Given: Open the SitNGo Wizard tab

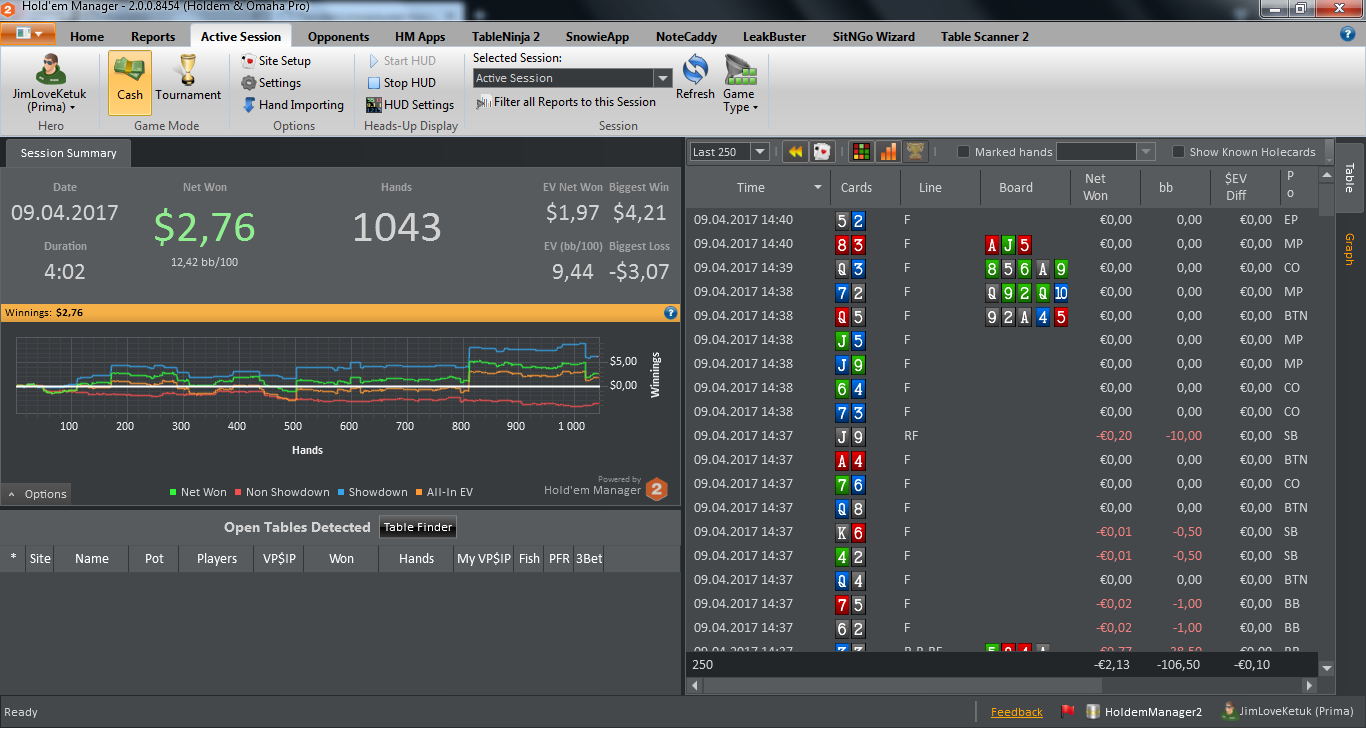Looking at the screenshot, I should [874, 37].
